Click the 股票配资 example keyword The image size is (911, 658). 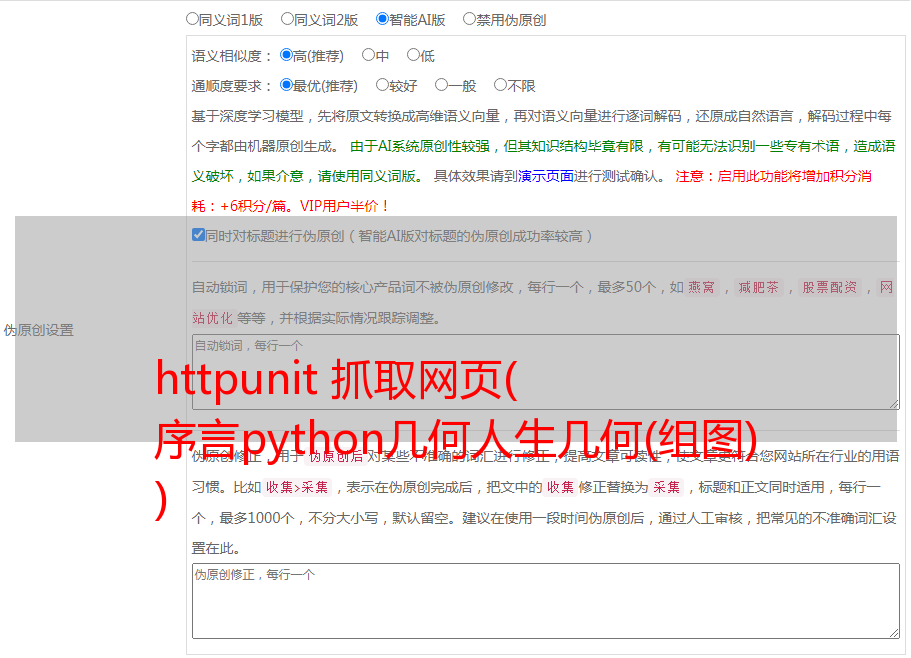coord(830,287)
